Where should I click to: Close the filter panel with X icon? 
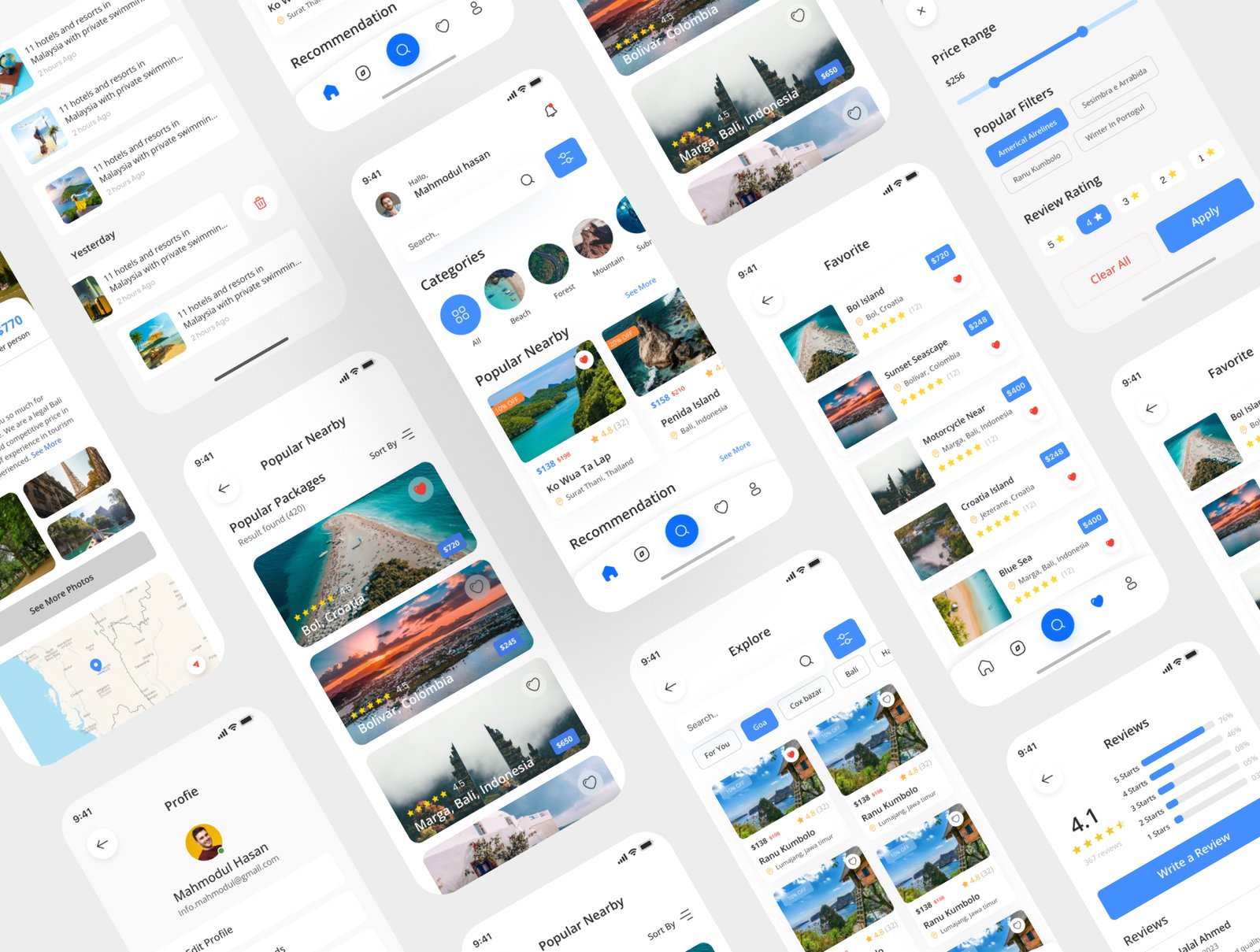click(x=921, y=11)
